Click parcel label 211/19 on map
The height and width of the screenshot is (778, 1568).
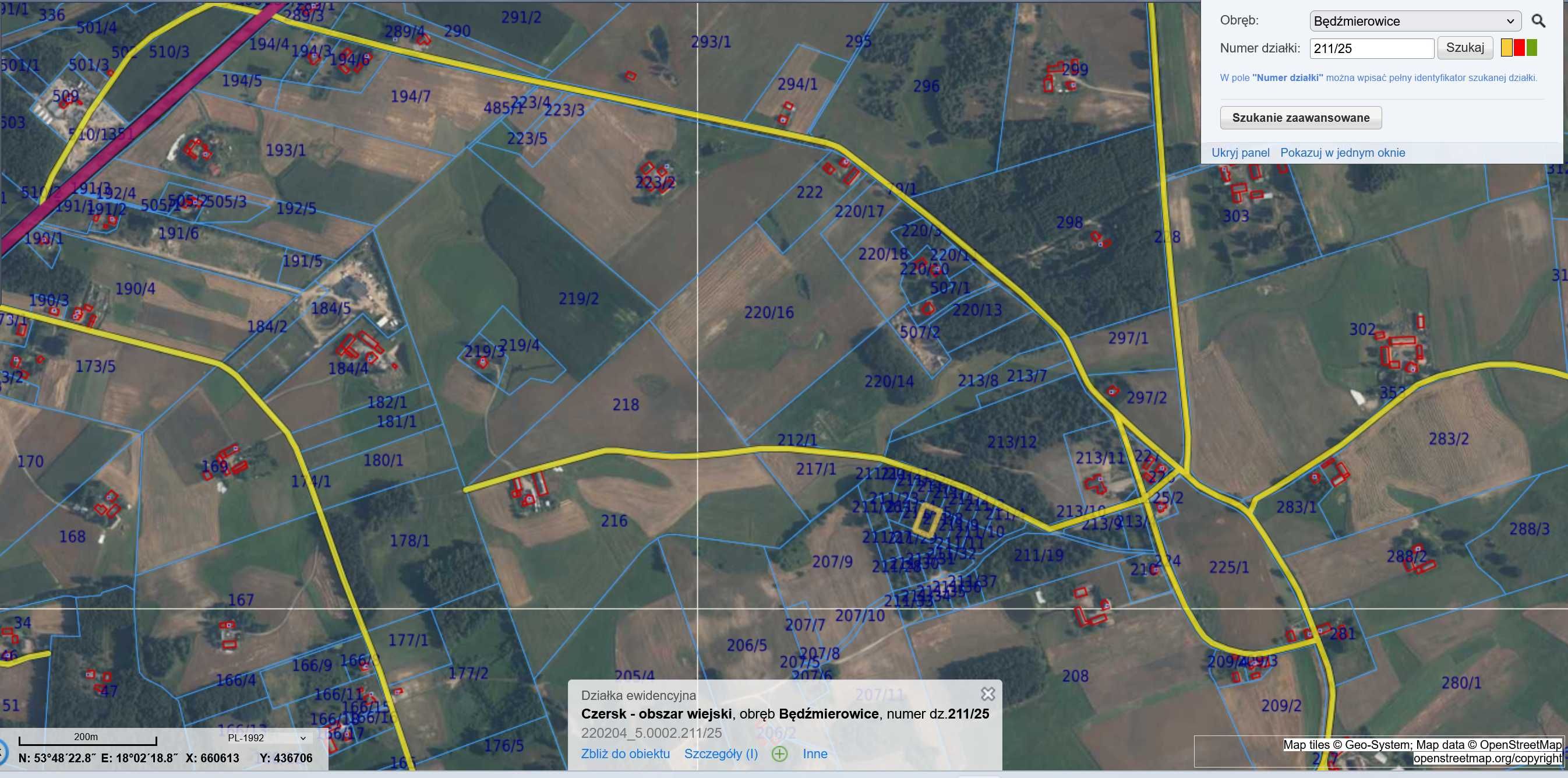pyautogui.click(x=1039, y=555)
